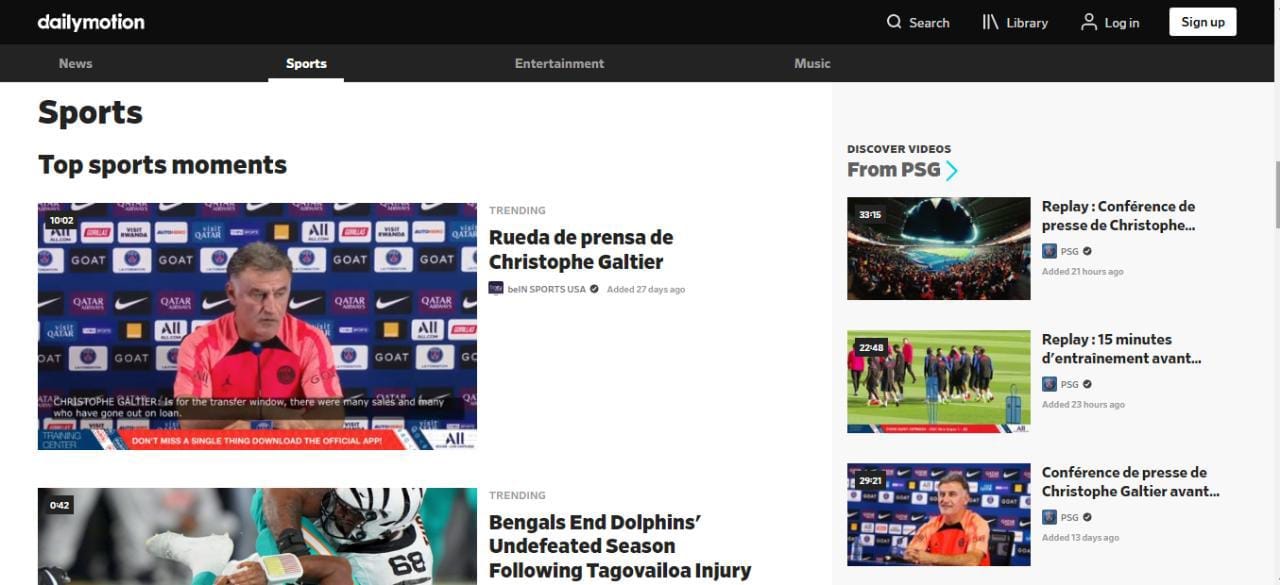Click TRENDING label above Rueda de prensa
Viewport: 1280px width, 585px height.
click(x=517, y=210)
